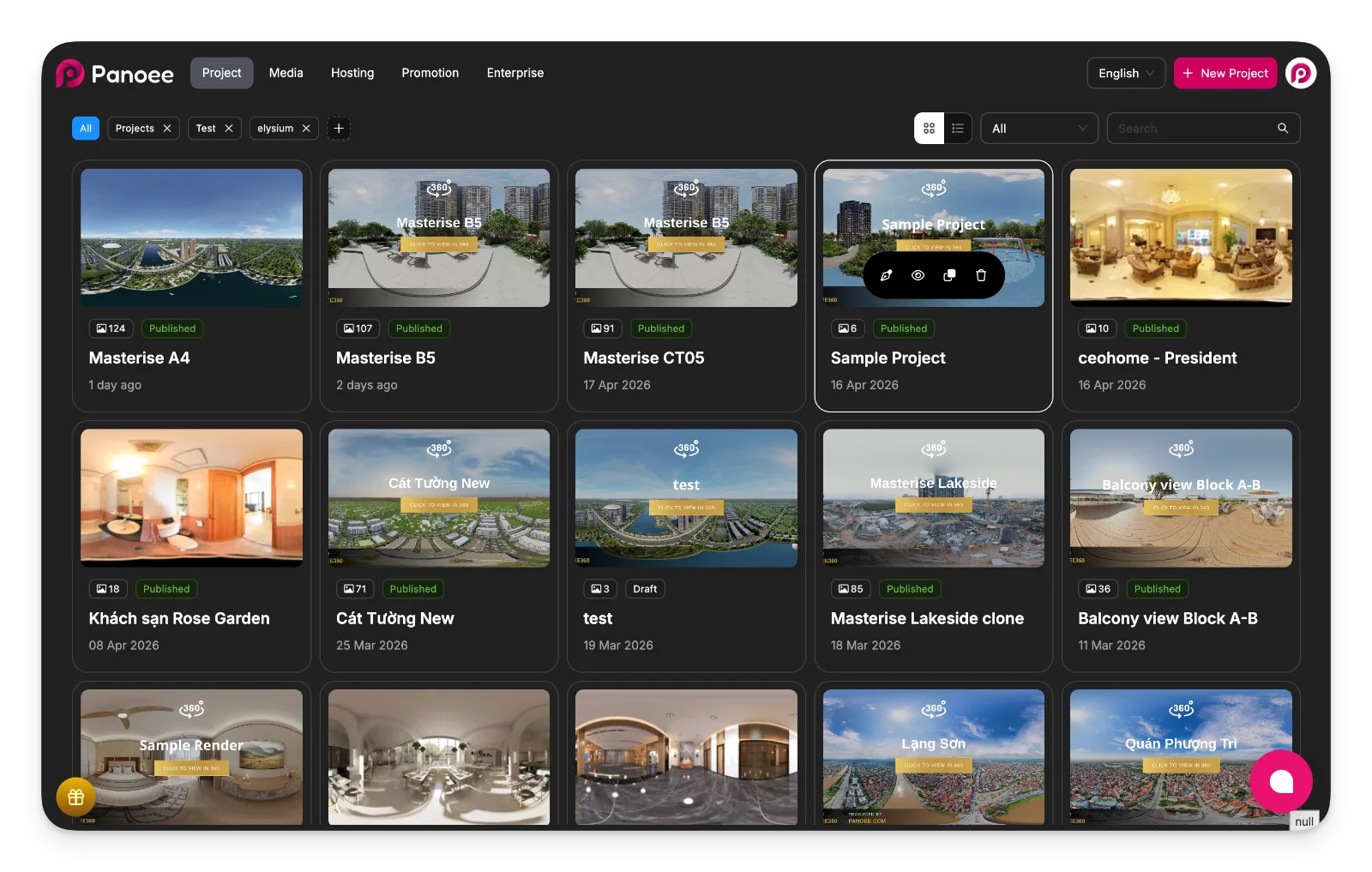Open the gift rewards icon
This screenshot has width=1372, height=872.
[75, 797]
